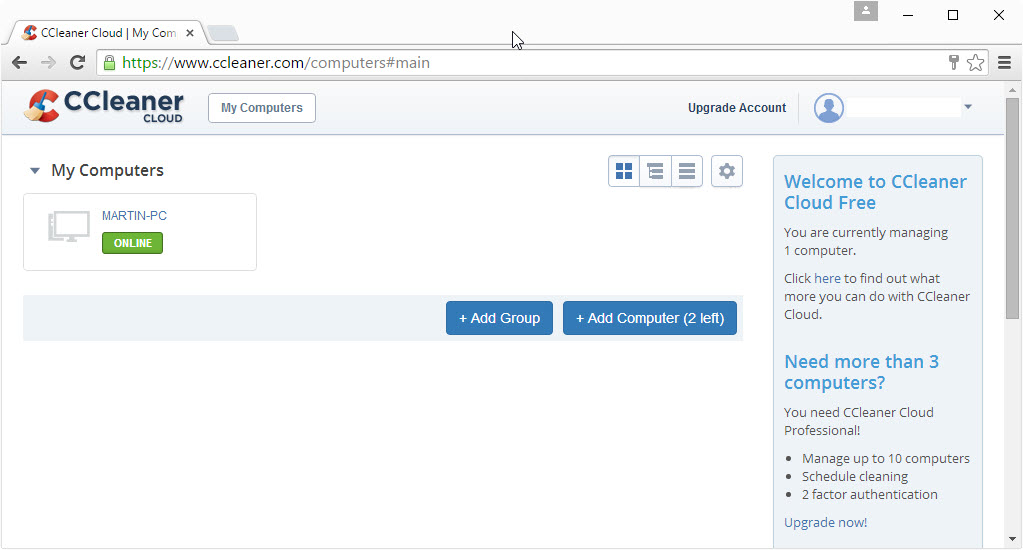
Task: Click 'Manage up to 10 computers' text
Action: [886, 459]
